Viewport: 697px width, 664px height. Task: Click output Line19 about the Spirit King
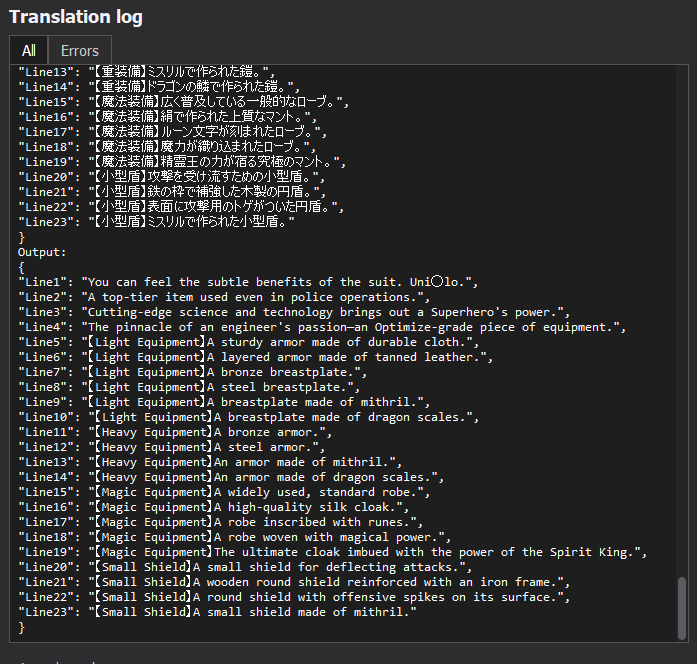click(x=332, y=552)
